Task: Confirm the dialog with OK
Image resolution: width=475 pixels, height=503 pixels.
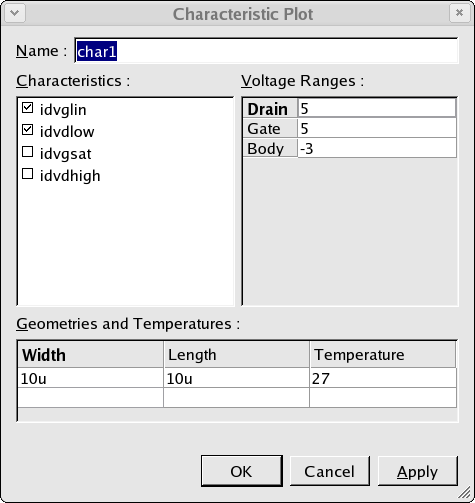Action: tap(242, 471)
